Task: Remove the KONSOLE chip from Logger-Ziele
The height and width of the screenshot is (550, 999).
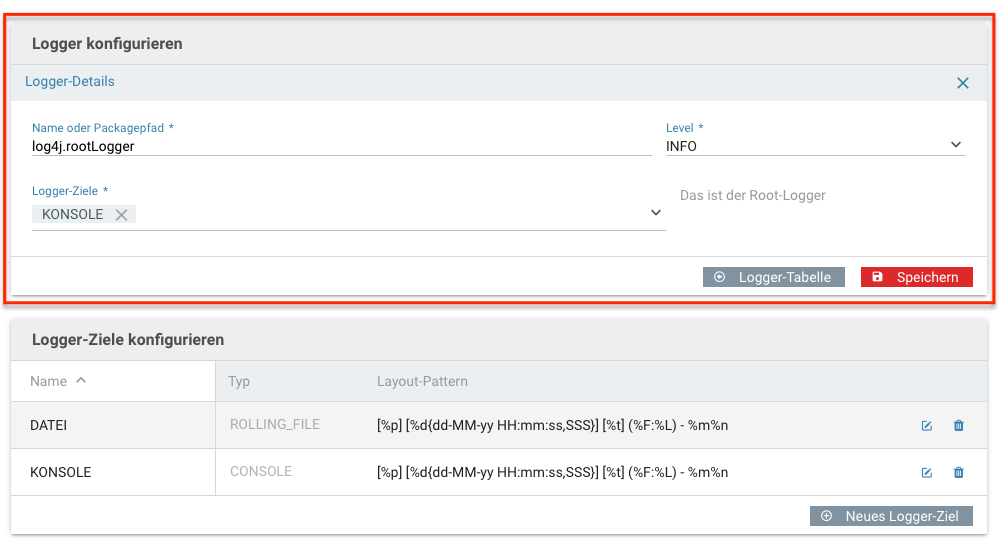Action: [x=121, y=215]
